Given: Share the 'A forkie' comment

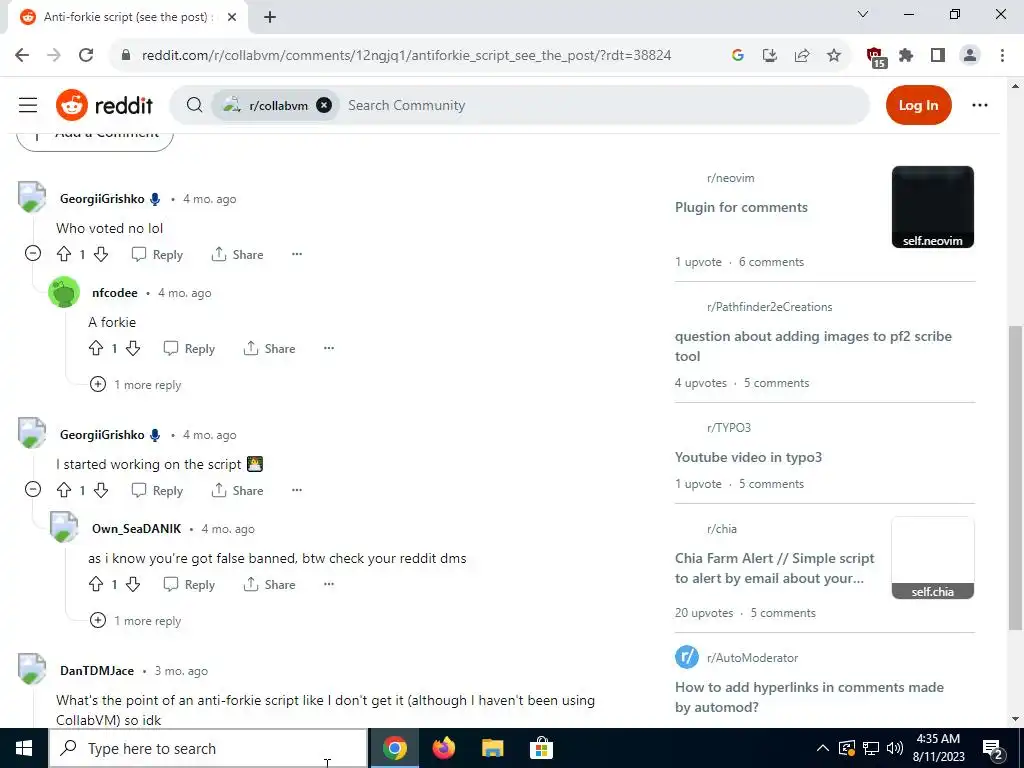Looking at the screenshot, I should click(x=270, y=349).
